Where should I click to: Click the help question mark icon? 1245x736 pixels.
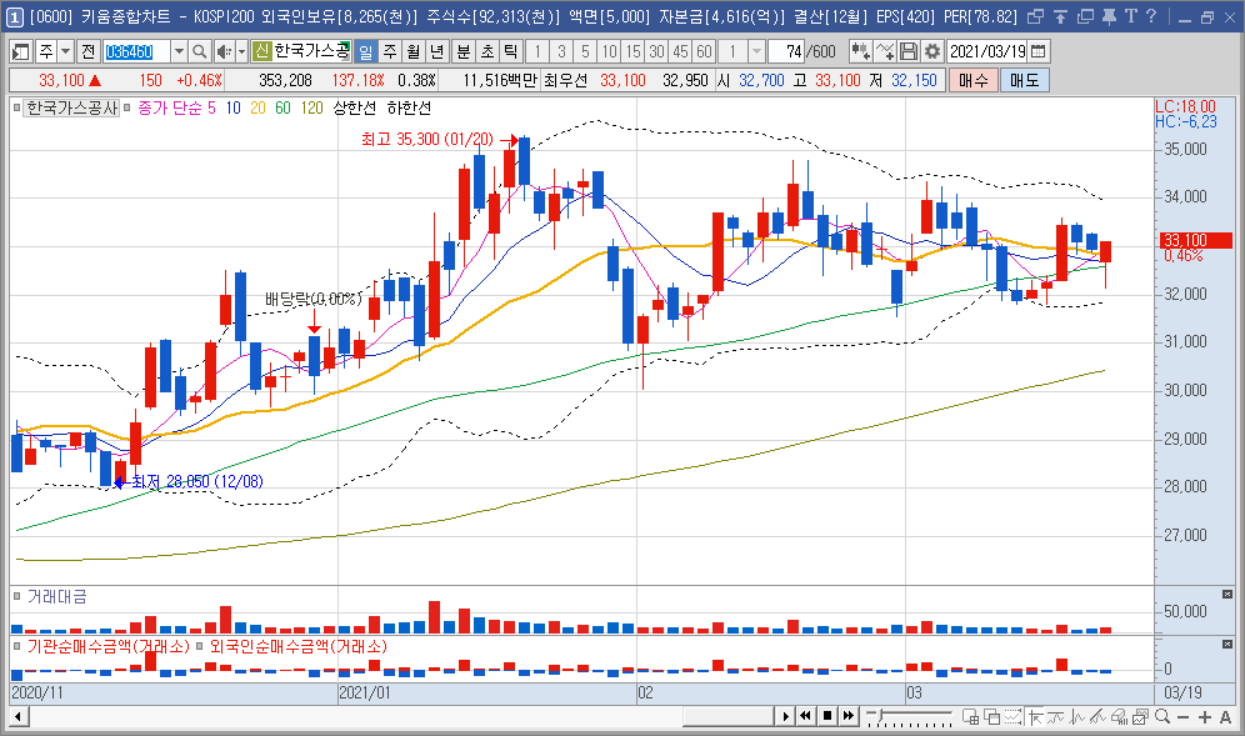(x=1151, y=17)
